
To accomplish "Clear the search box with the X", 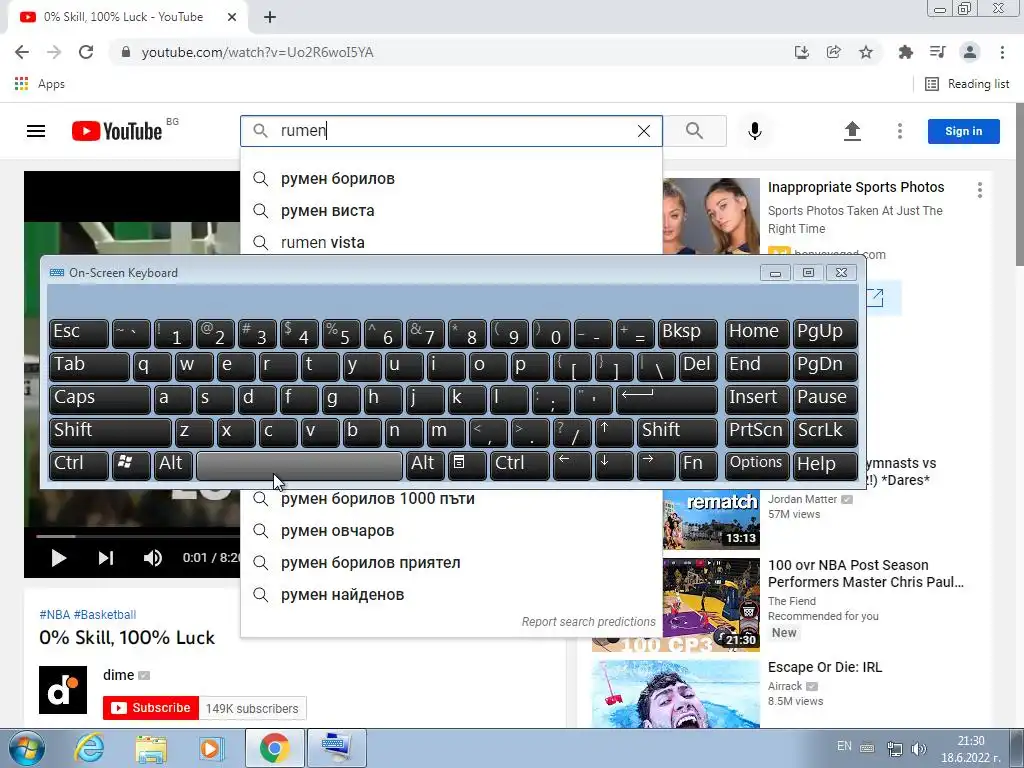I will tap(643, 131).
